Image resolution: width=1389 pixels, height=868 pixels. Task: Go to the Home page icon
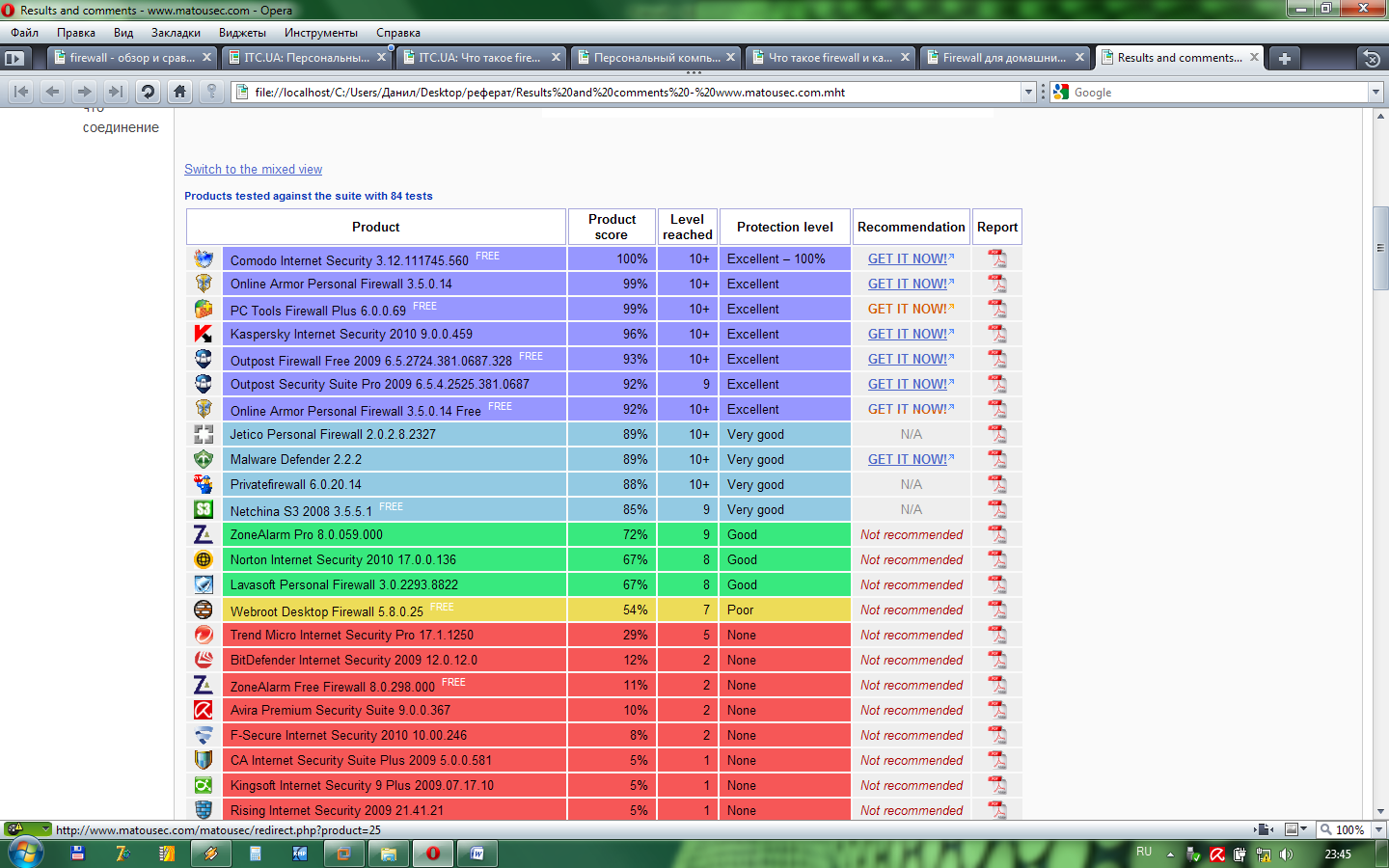(x=179, y=92)
